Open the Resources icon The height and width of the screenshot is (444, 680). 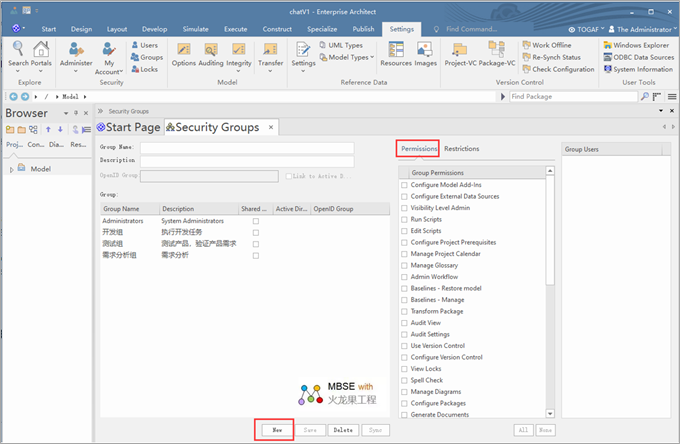tap(396, 49)
